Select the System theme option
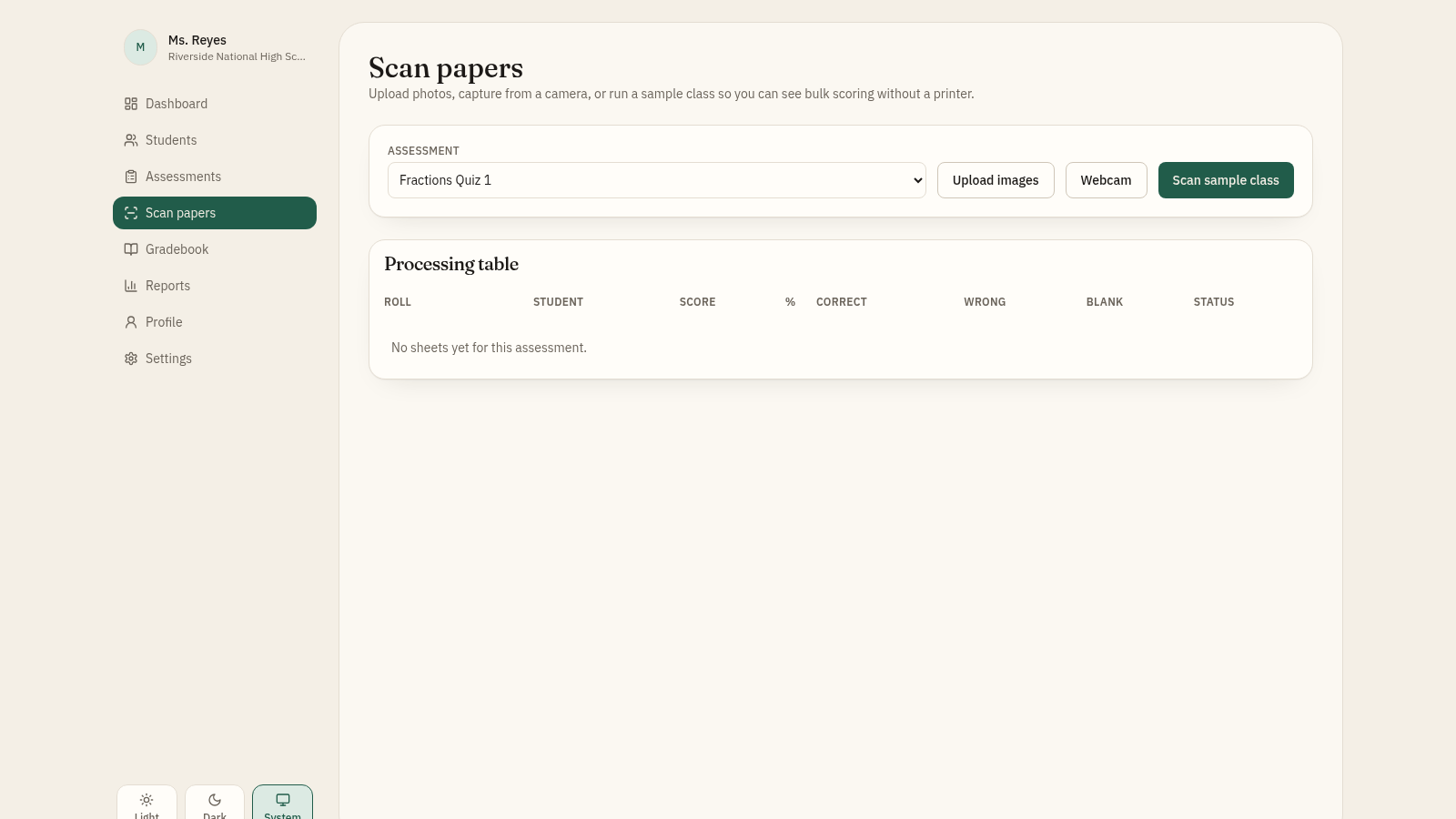Screen dimensions: 1456x819 tap(282, 803)
